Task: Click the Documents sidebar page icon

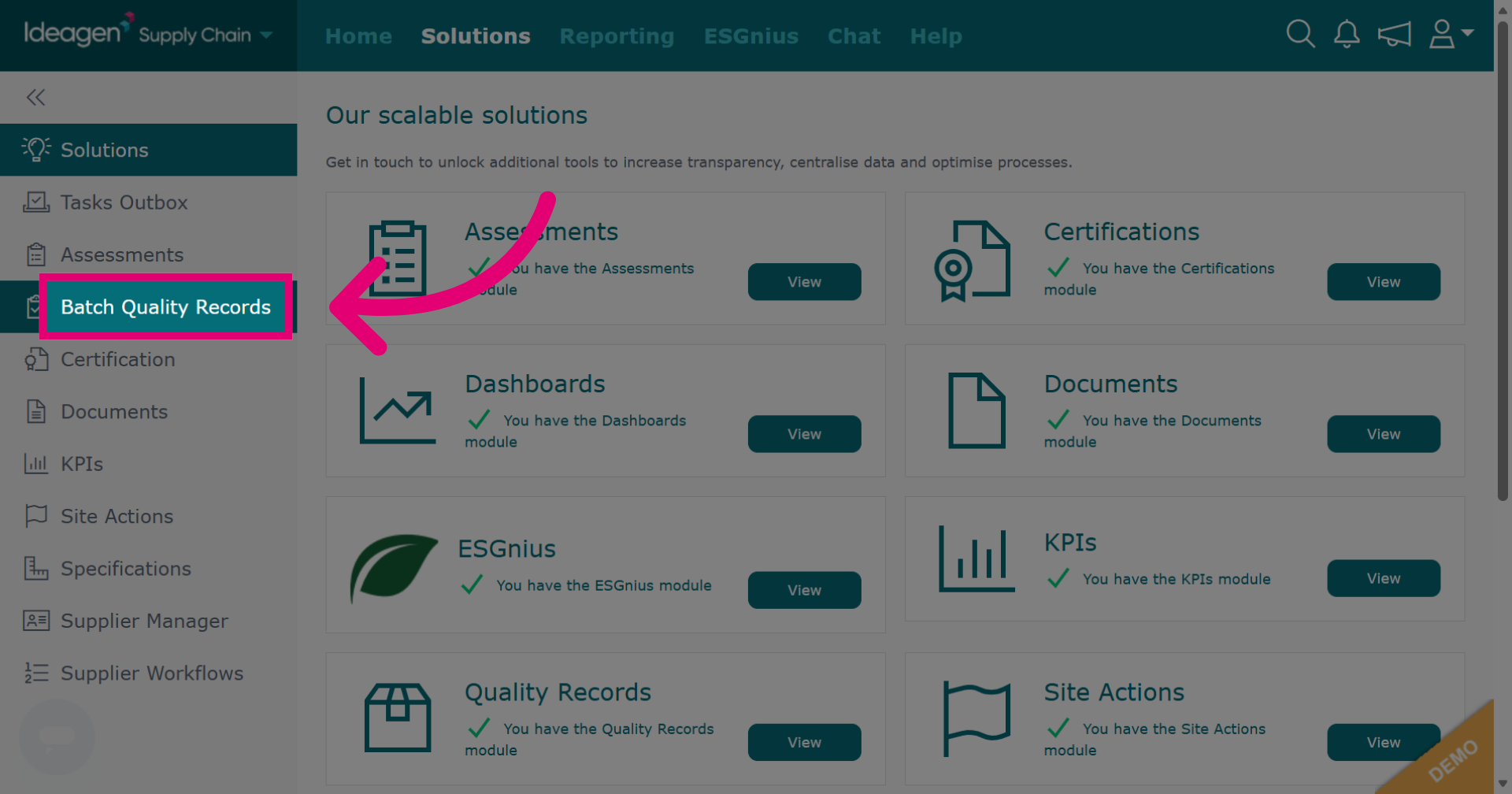Action: (36, 411)
